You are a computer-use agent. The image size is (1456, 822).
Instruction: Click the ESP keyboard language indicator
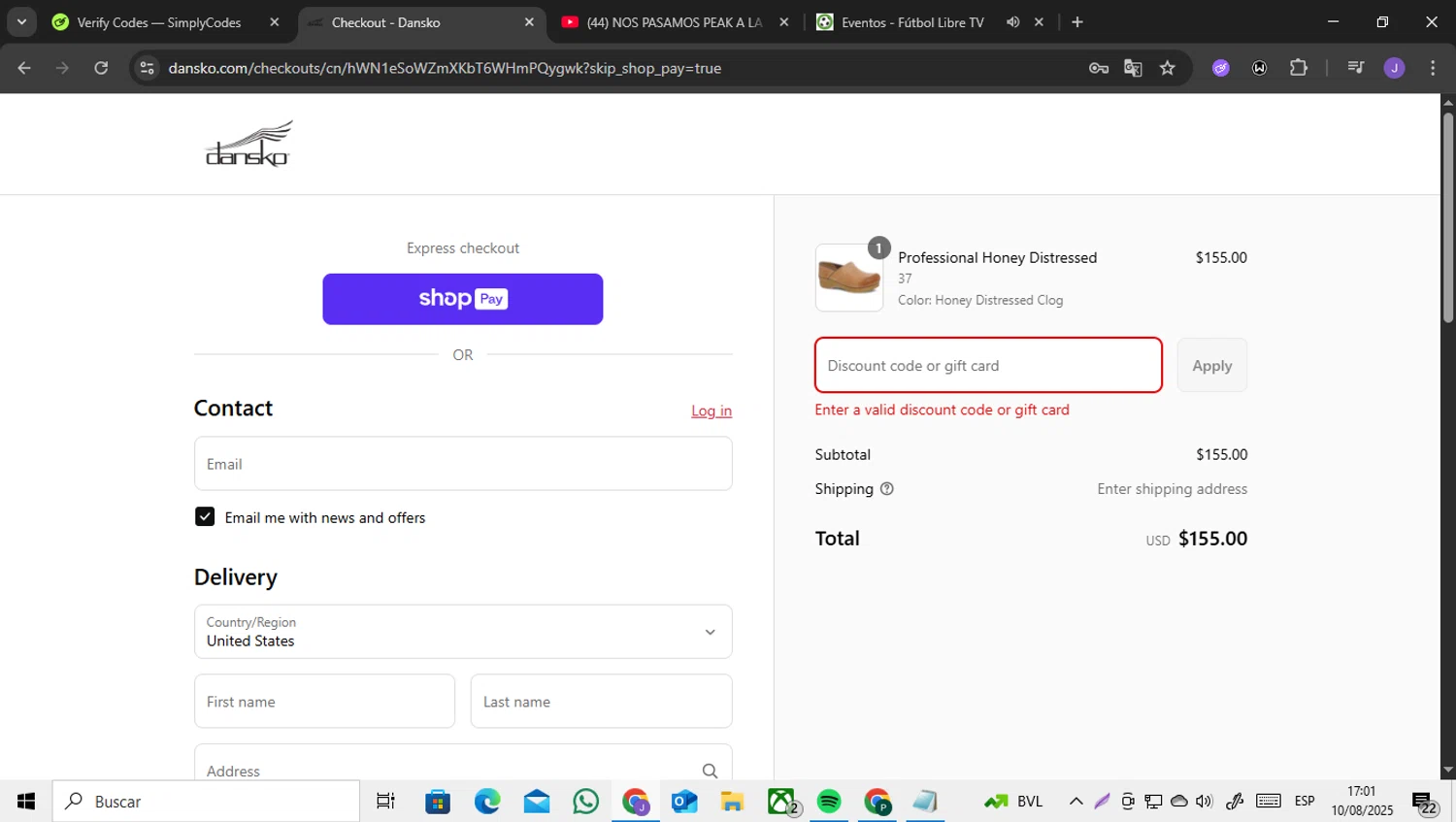click(x=1305, y=802)
